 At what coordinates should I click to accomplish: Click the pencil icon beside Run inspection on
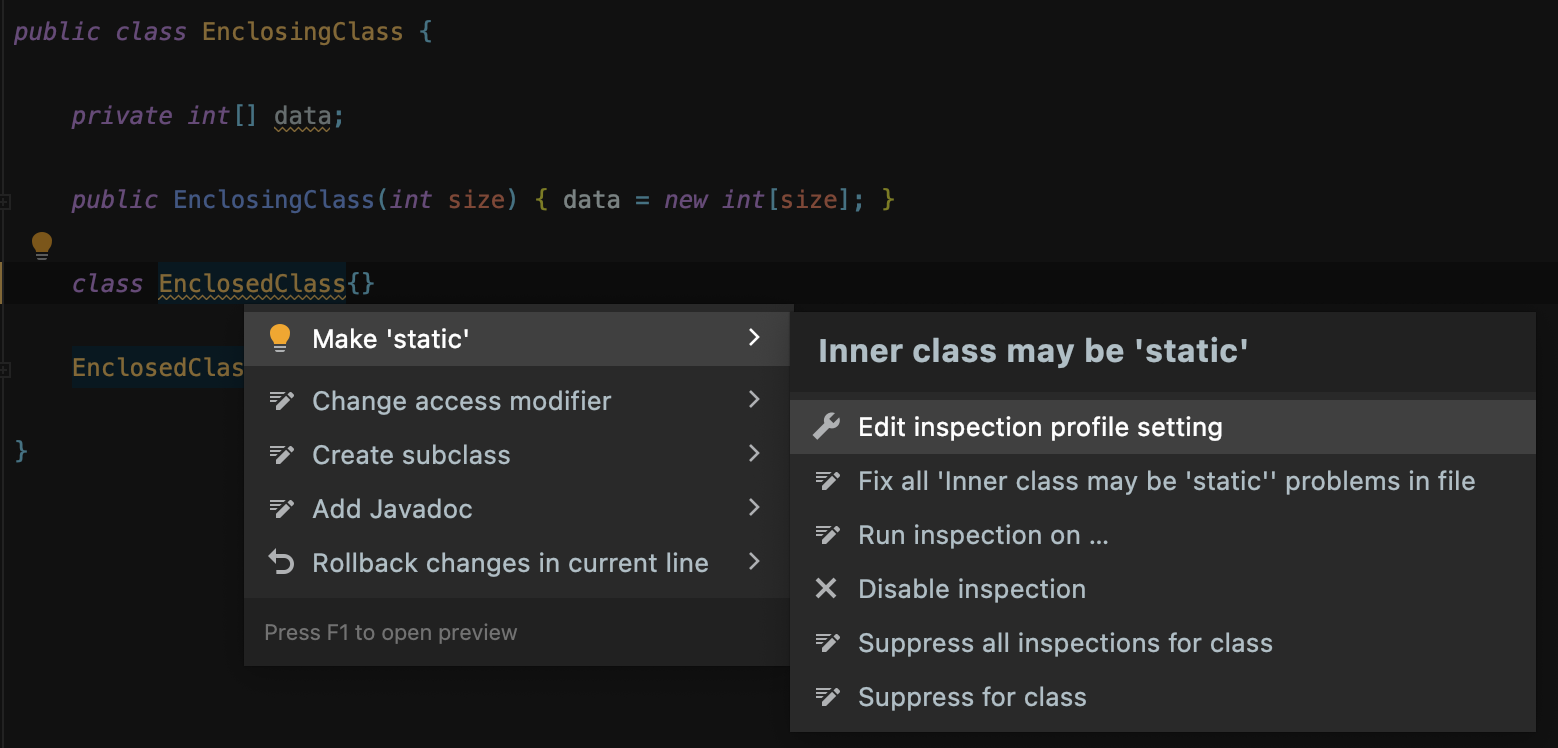[827, 535]
